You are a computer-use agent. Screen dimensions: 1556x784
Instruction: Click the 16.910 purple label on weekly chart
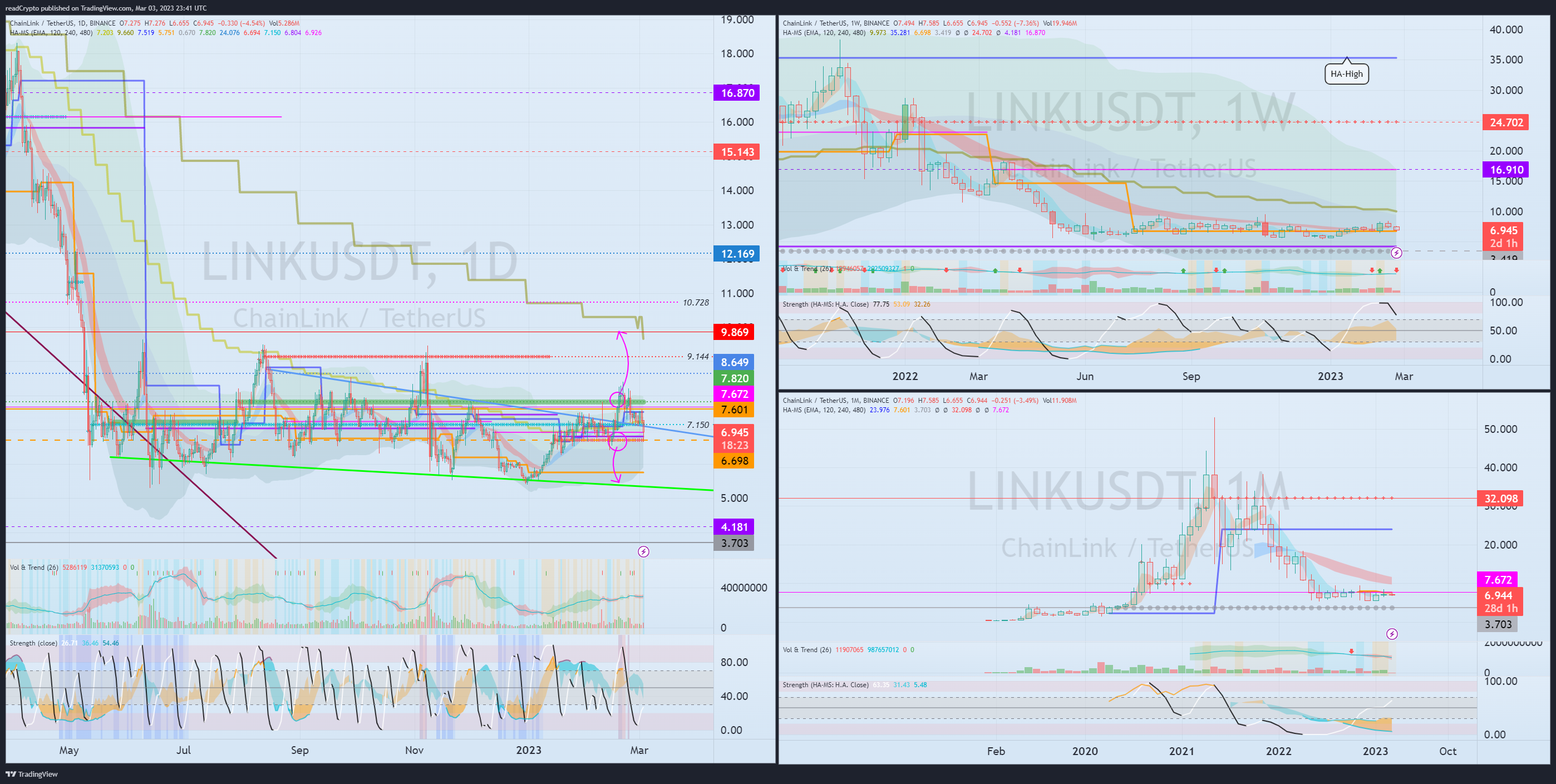1506,170
